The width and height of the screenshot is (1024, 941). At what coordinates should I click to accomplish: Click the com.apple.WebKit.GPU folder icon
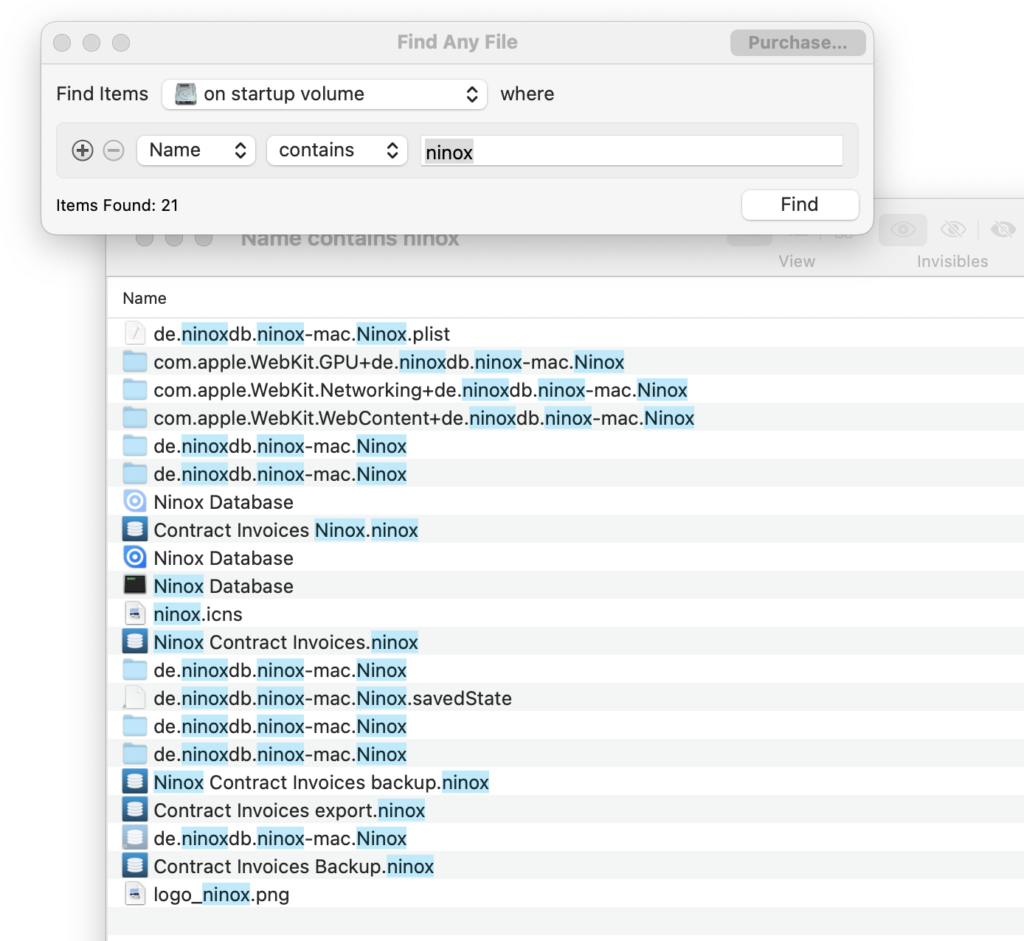(x=135, y=362)
